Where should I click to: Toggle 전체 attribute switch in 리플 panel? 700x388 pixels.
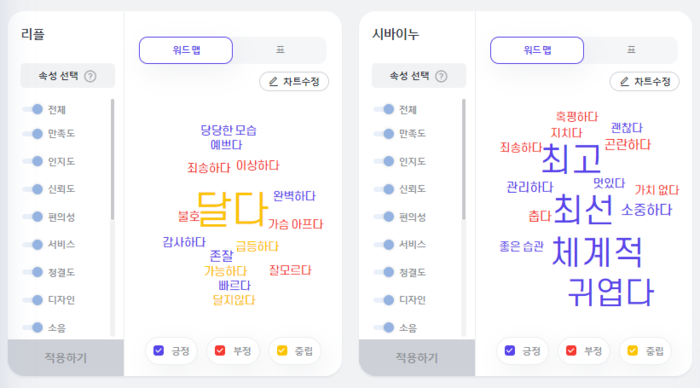click(x=33, y=109)
